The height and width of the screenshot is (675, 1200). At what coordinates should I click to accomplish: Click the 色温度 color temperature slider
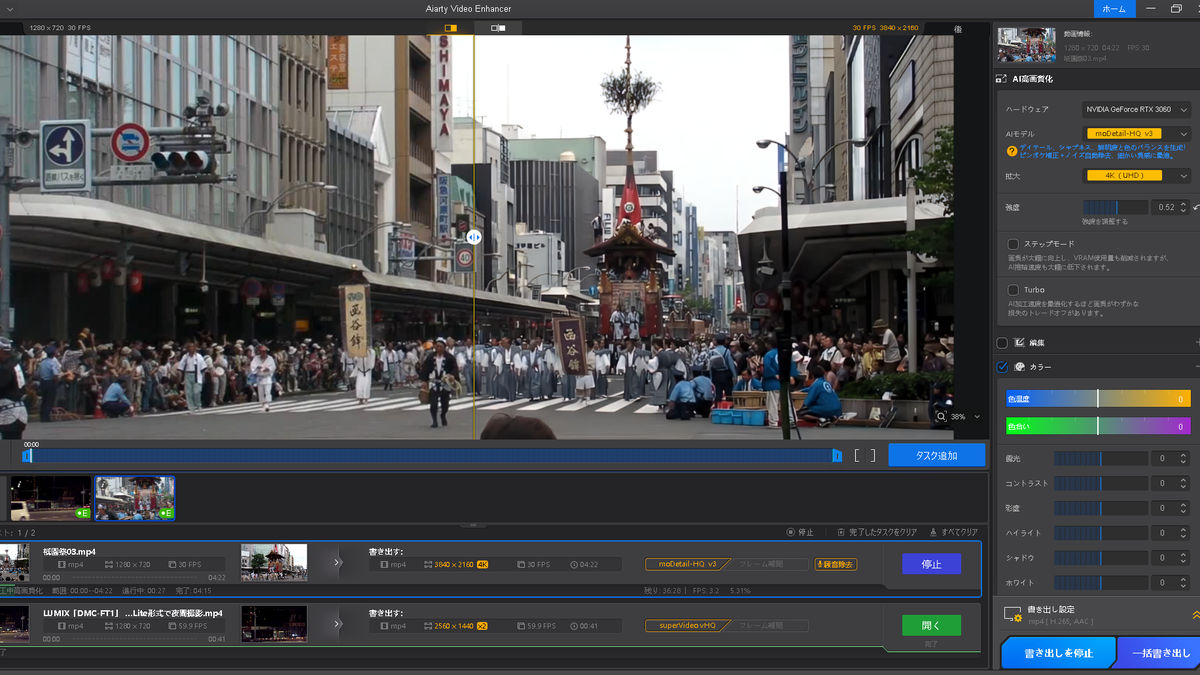tap(1097, 399)
